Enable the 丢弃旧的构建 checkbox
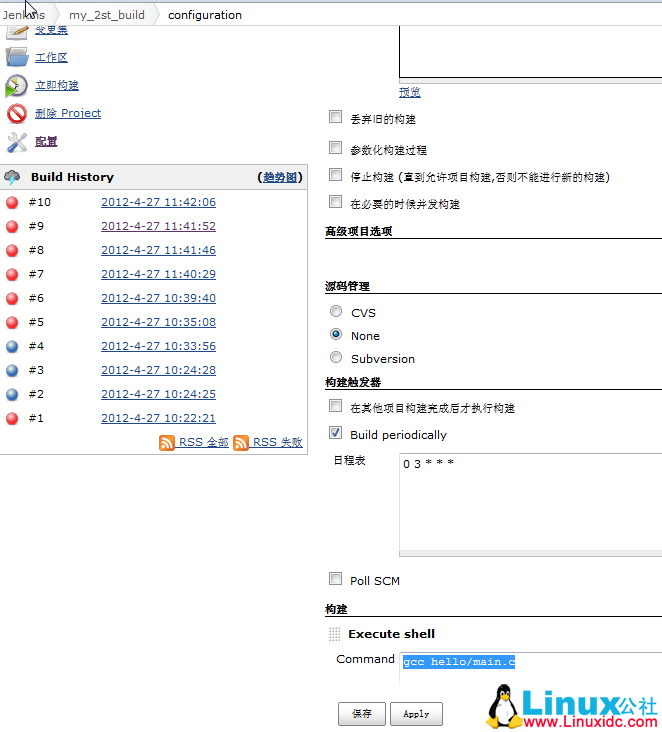Viewport: 662px width, 732px height. (336, 117)
